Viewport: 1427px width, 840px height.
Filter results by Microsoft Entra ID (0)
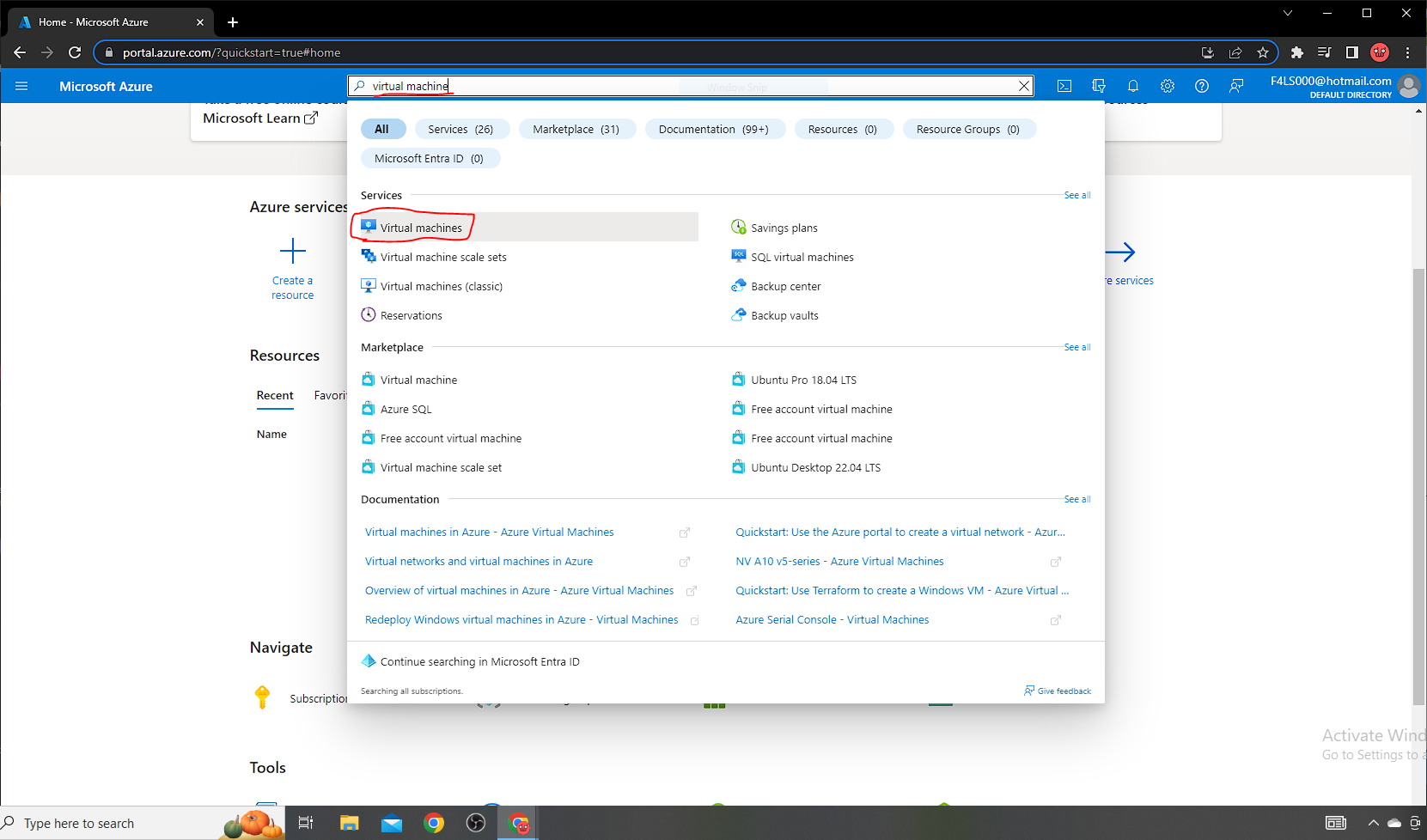coord(430,158)
